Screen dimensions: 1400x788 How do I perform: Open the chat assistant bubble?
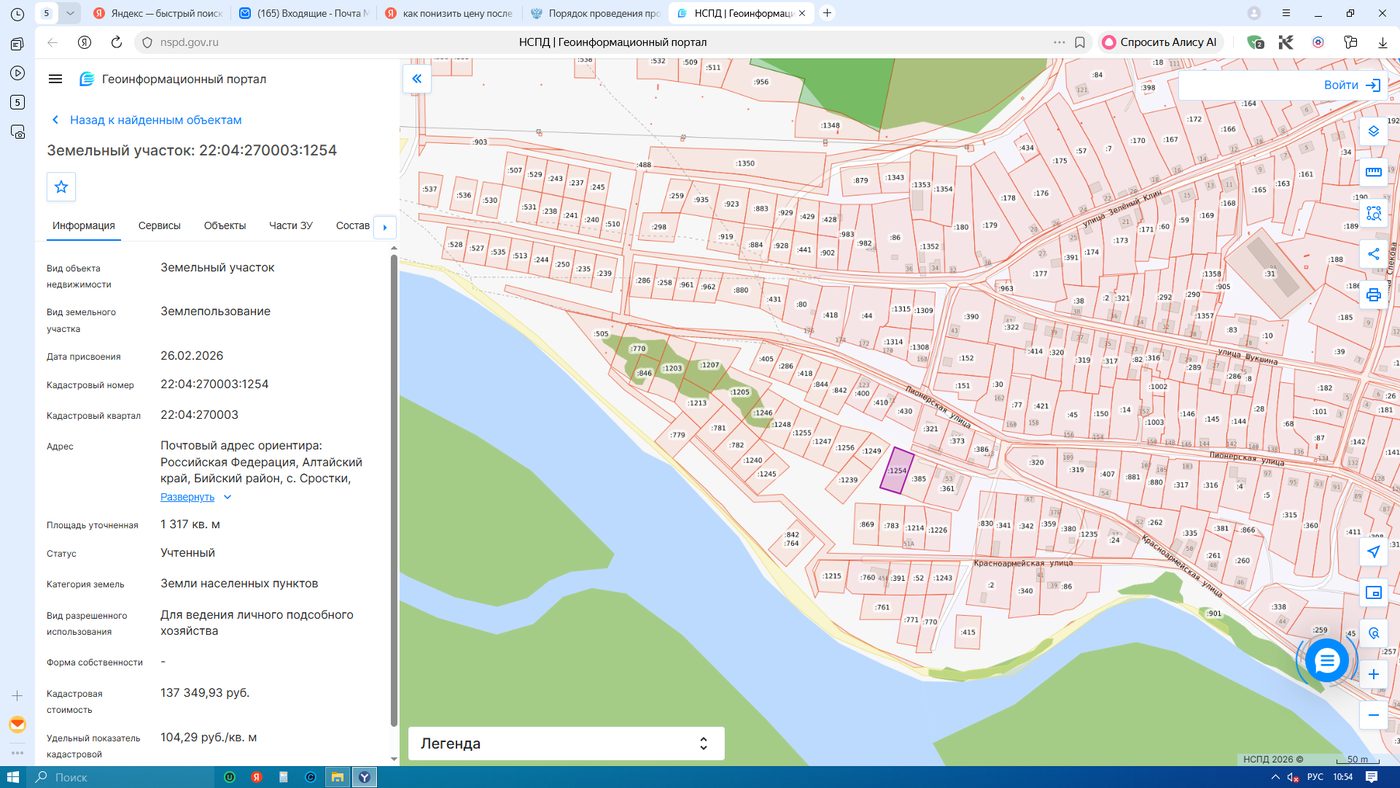click(x=1327, y=660)
